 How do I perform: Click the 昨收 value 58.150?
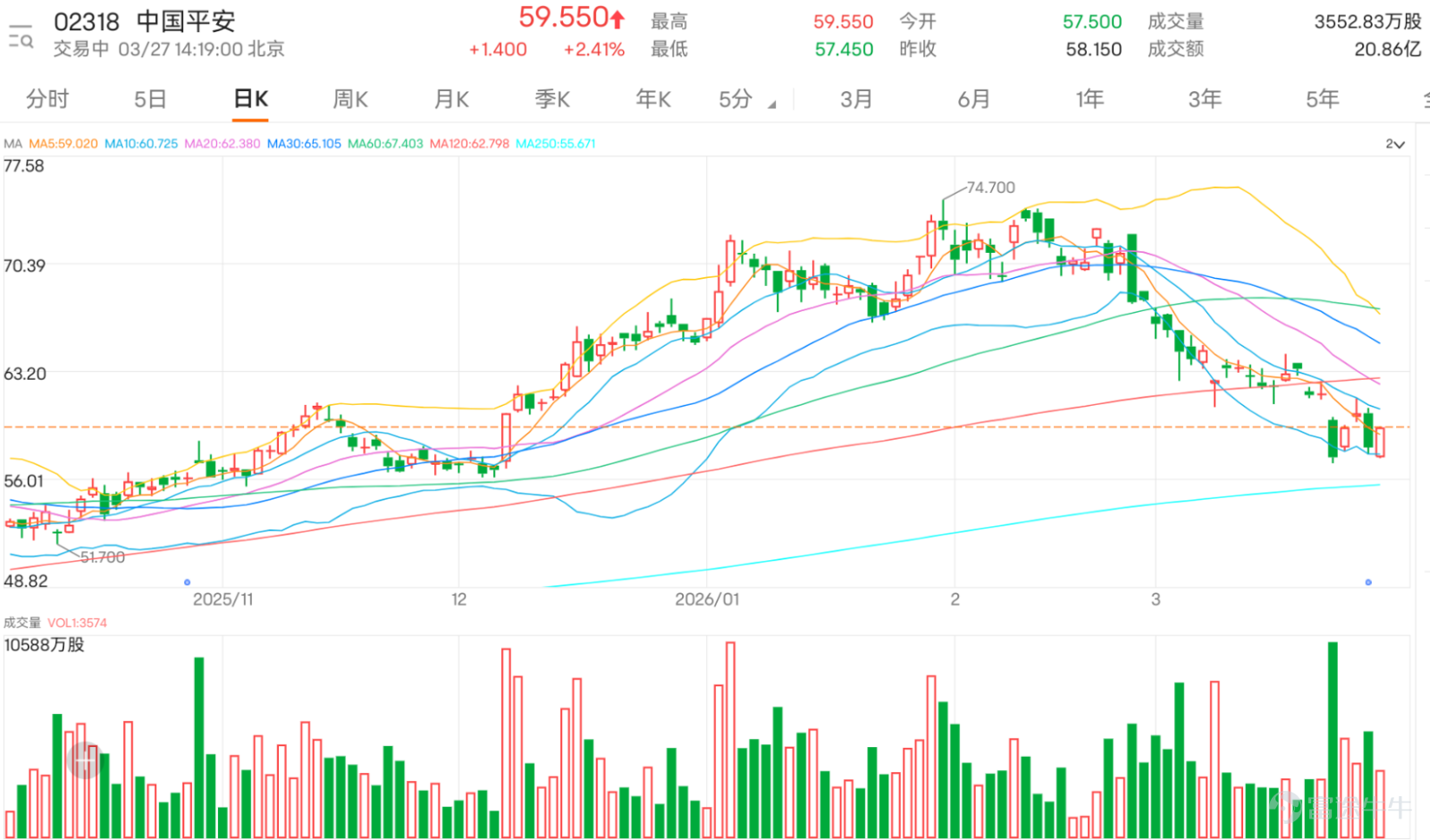1093,49
